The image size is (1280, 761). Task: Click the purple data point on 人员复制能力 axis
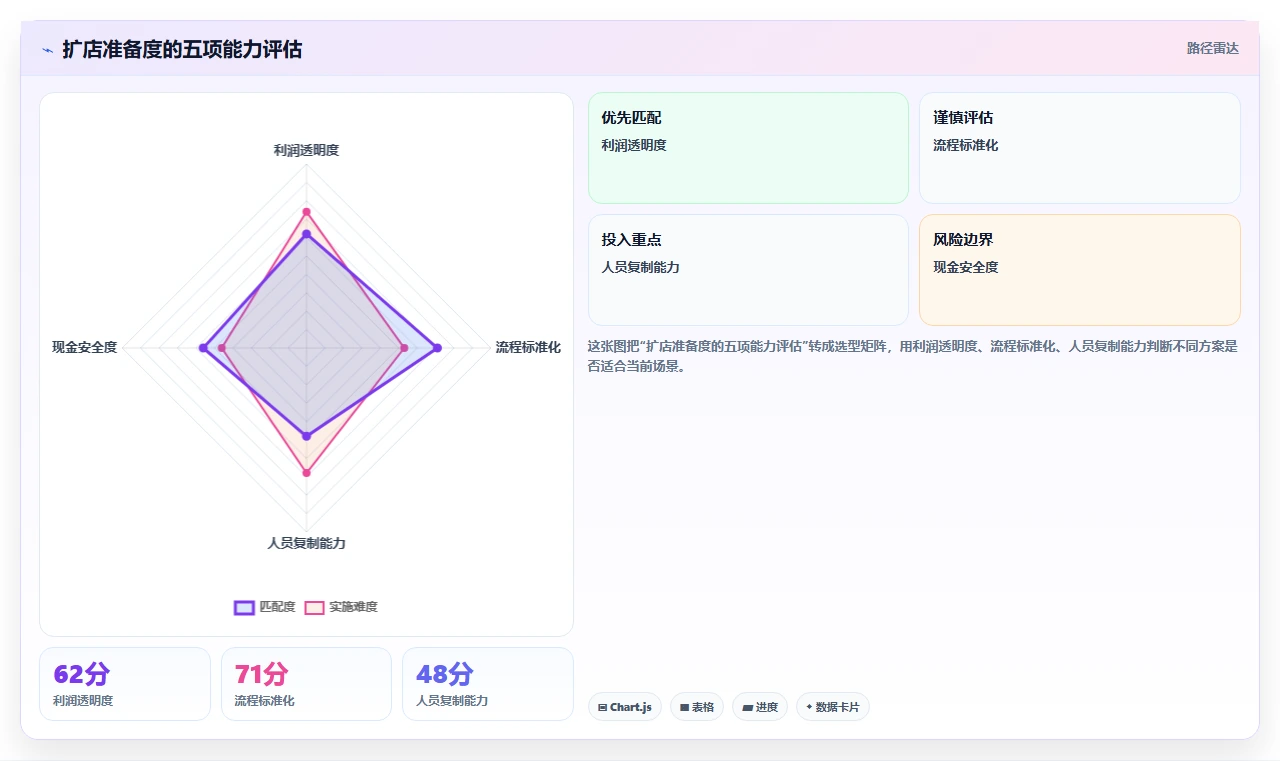click(307, 436)
